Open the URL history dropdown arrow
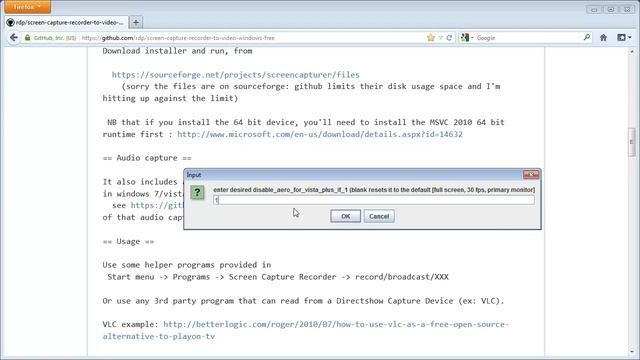This screenshot has width=640, height=360. [x=440, y=38]
